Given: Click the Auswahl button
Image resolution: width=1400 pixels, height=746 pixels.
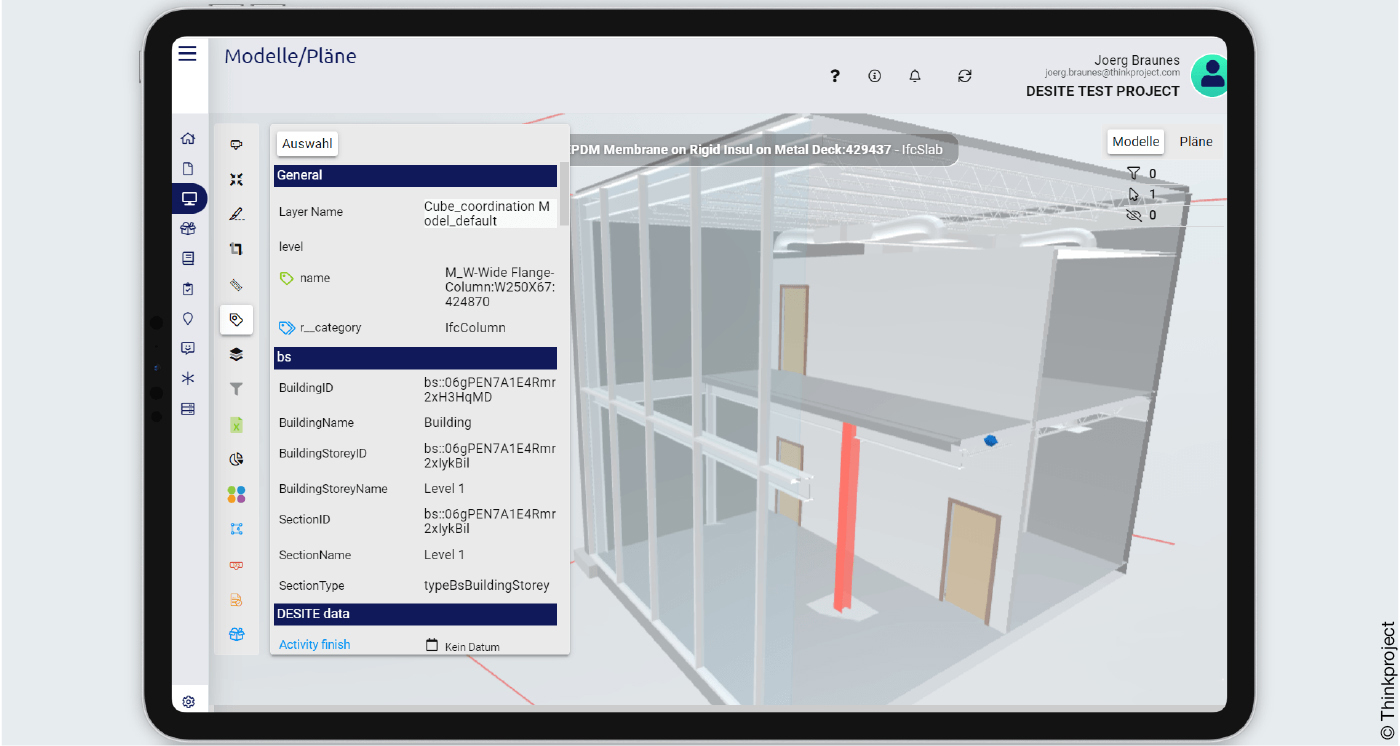Looking at the screenshot, I should point(306,143).
